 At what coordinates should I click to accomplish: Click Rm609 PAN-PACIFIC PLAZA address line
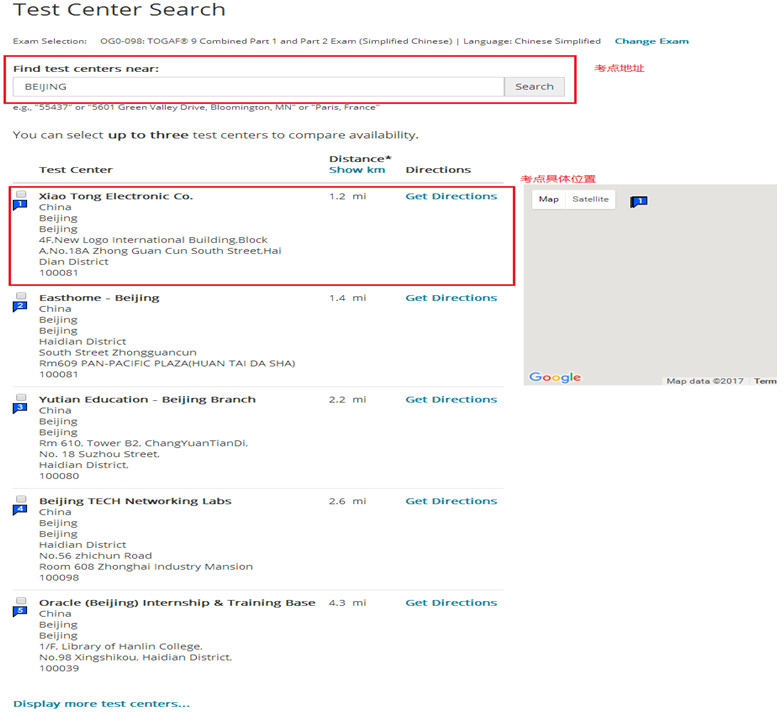pyautogui.click(x=167, y=364)
